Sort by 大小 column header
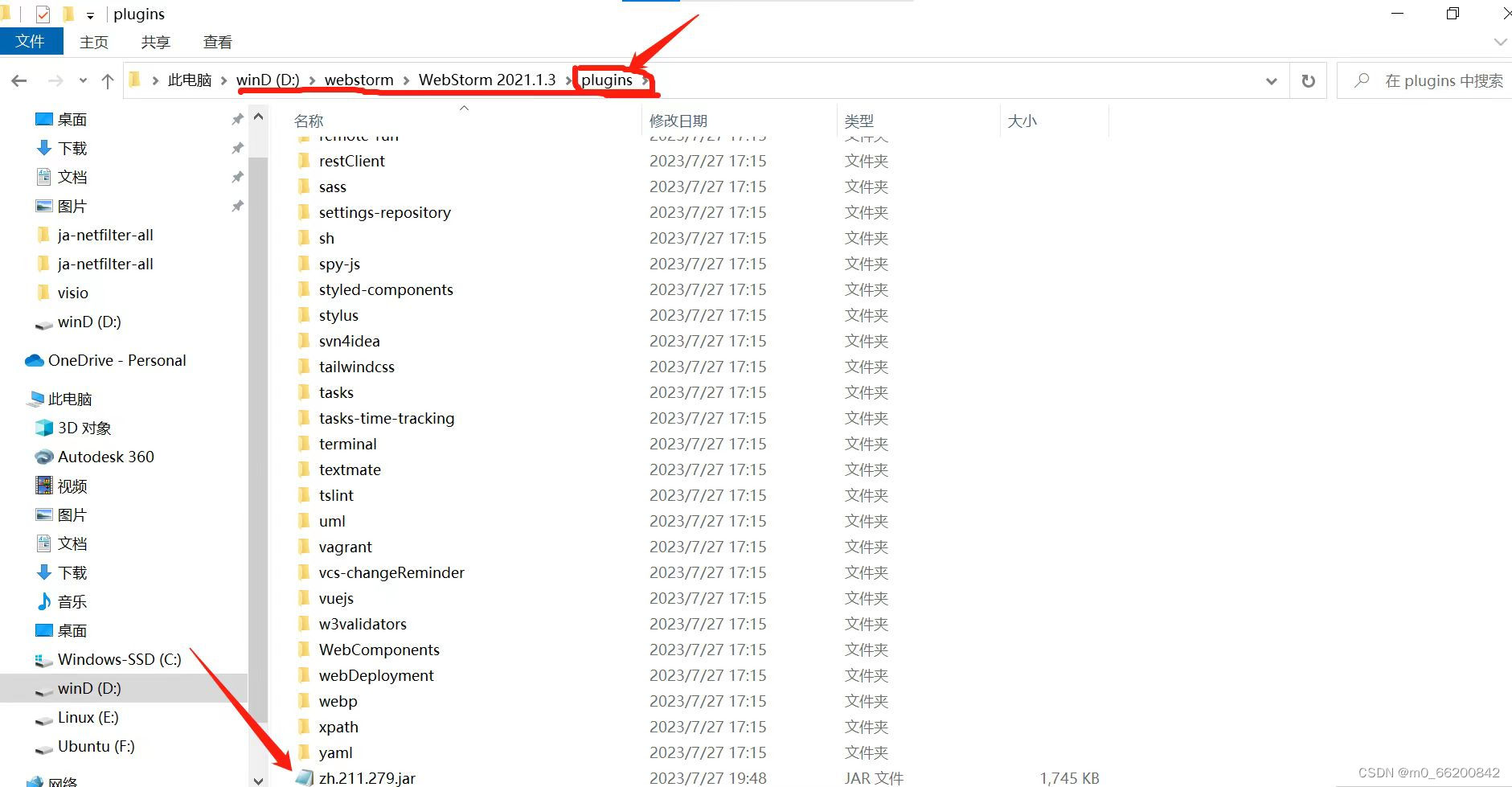1512x787 pixels. tap(1022, 121)
